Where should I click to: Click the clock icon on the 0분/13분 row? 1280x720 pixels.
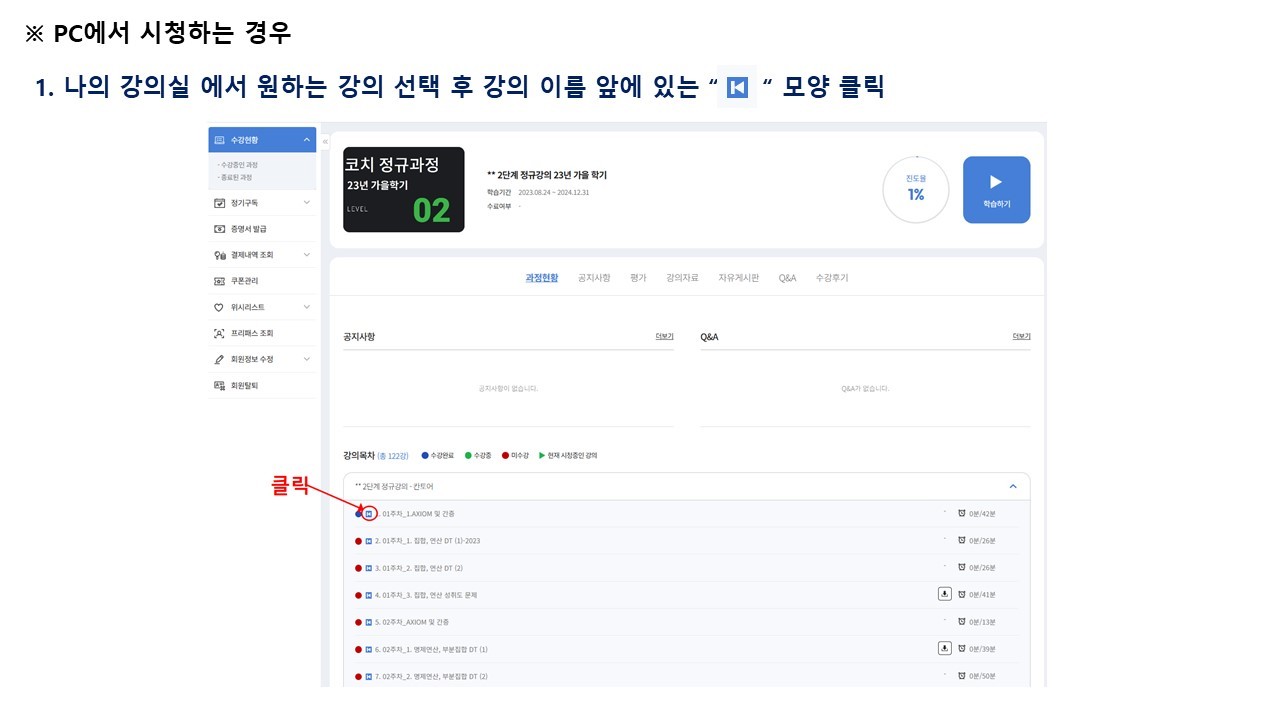pos(962,622)
